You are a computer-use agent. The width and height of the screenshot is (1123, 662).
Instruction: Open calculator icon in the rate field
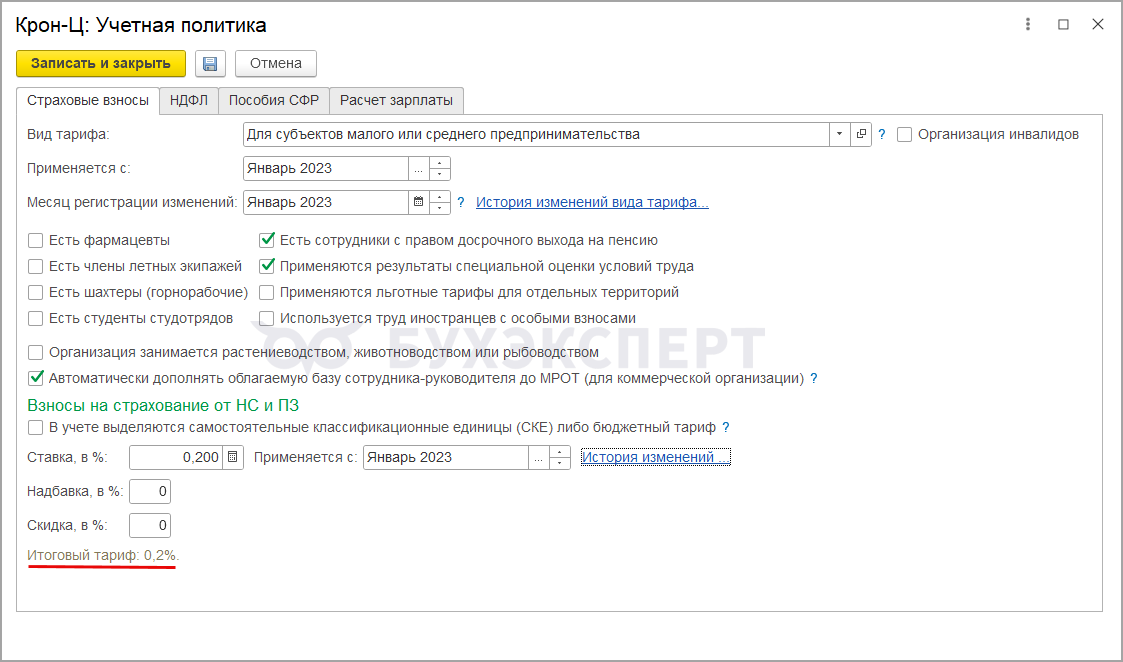pos(233,457)
